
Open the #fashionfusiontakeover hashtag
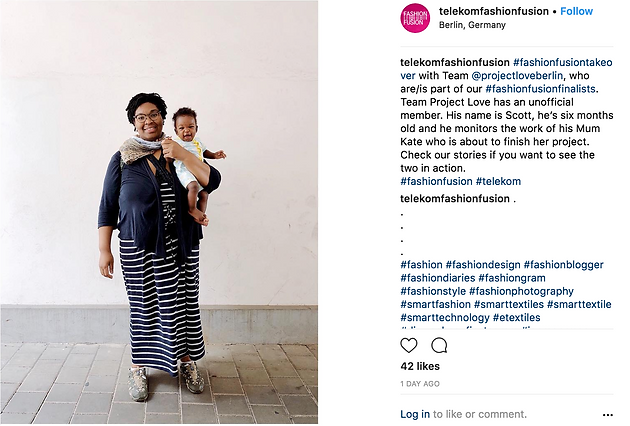(x=562, y=63)
